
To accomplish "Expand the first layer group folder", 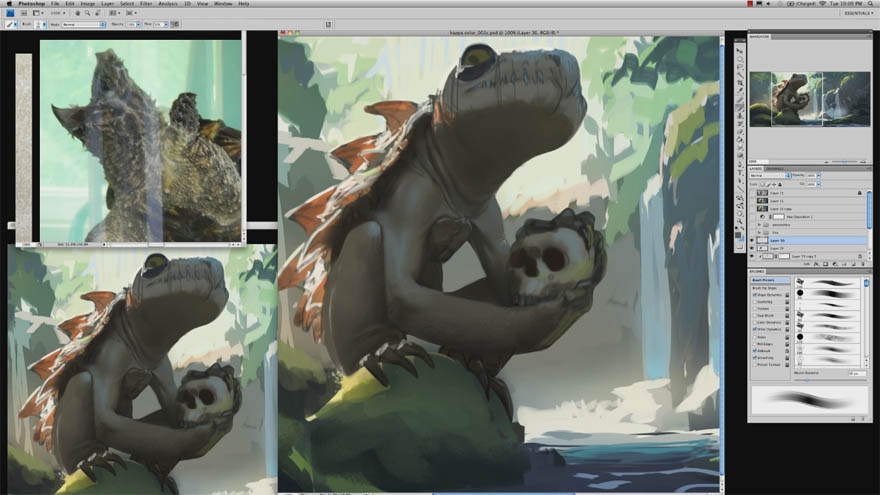I will pos(759,224).
